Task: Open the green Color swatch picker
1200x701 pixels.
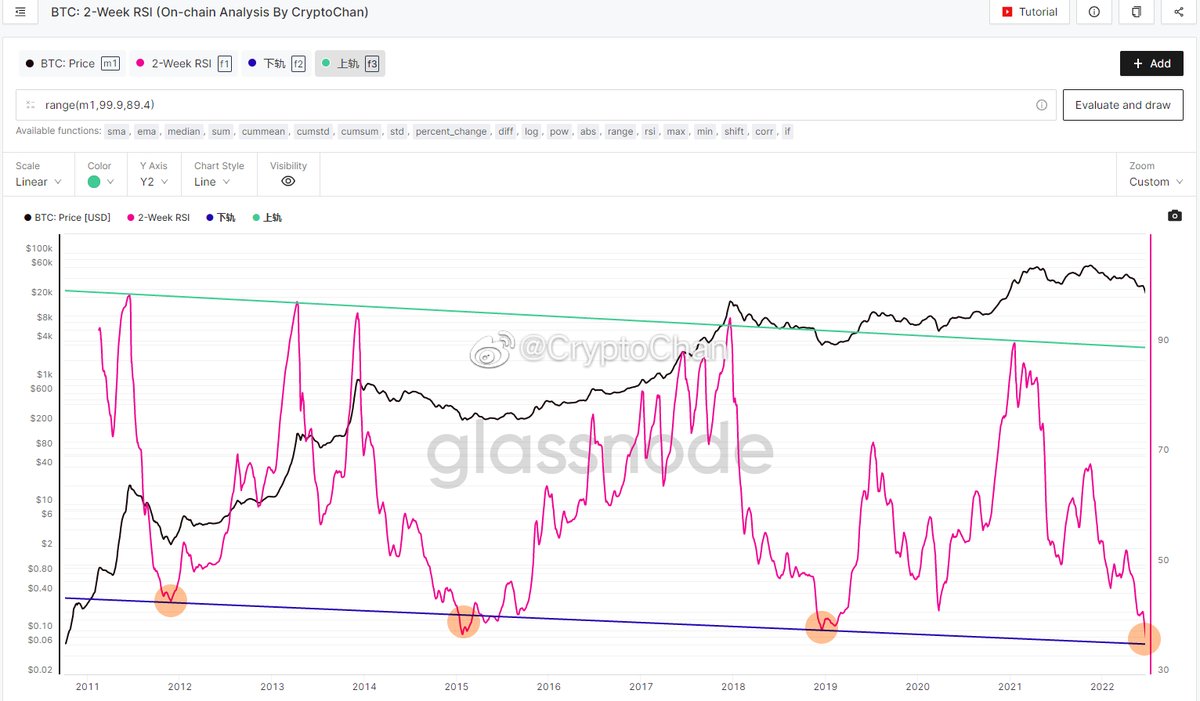Action: coord(101,182)
